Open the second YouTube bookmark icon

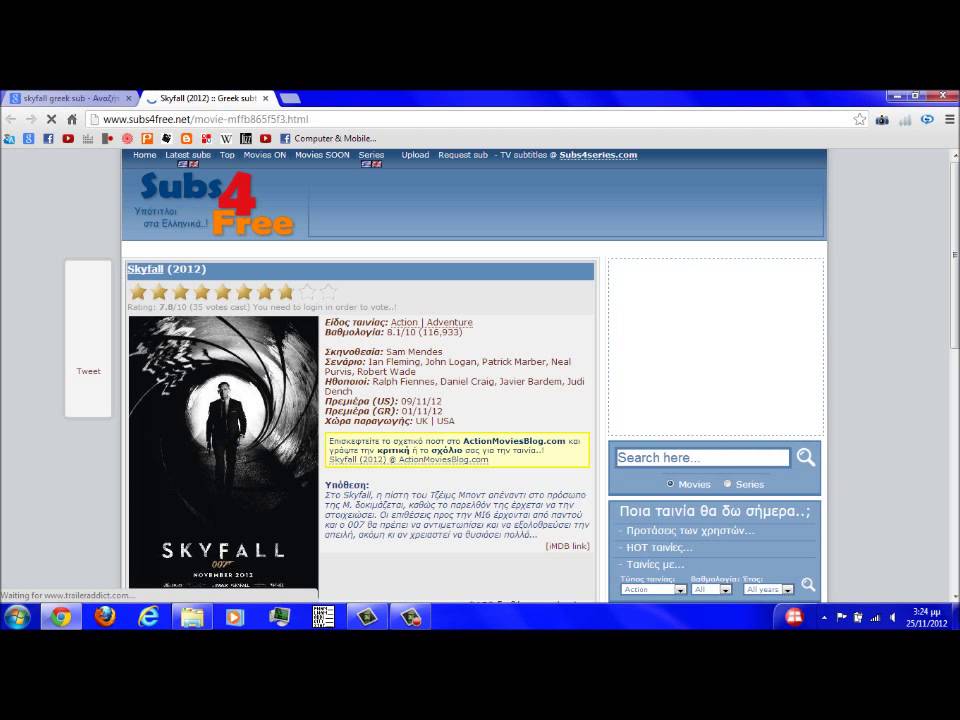tap(265, 139)
